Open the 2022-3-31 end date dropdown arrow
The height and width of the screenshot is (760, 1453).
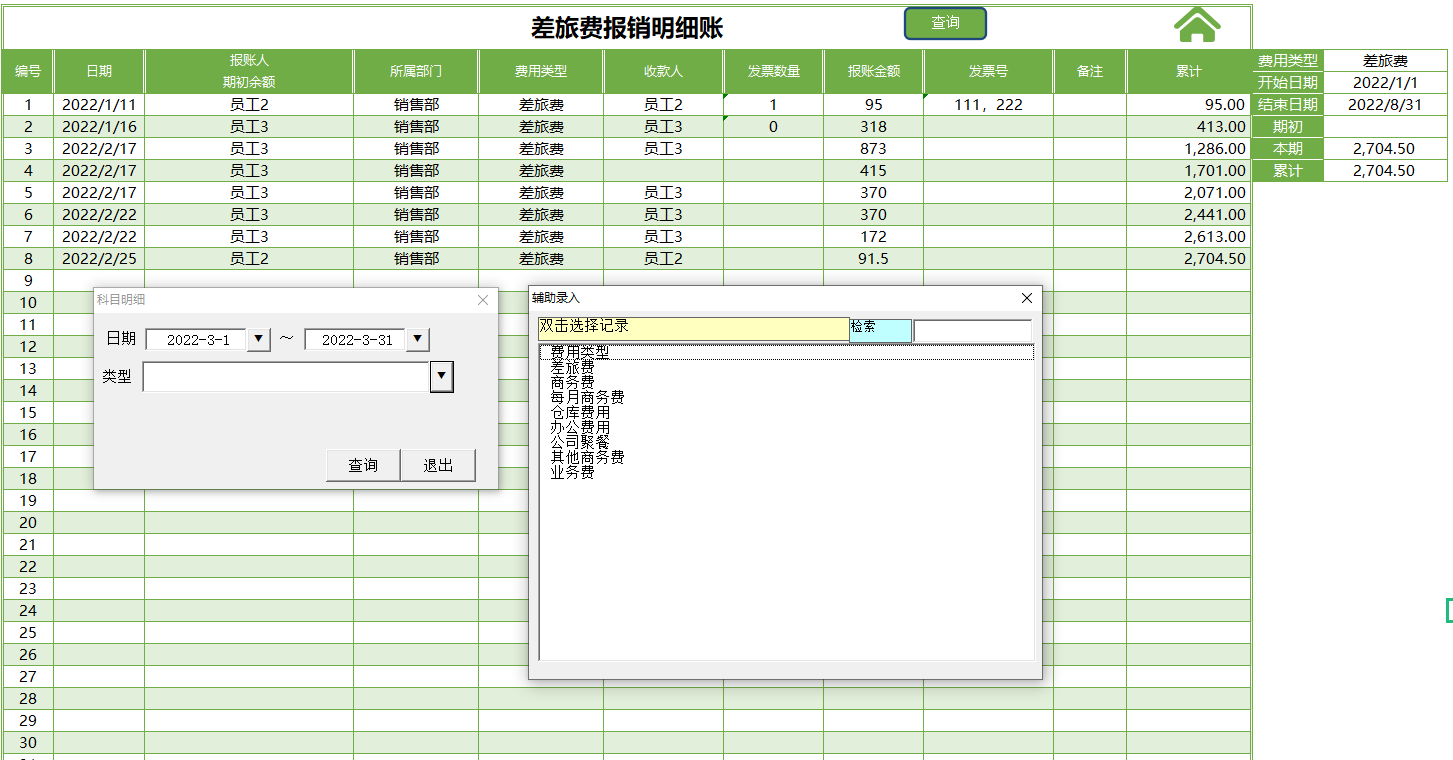(418, 340)
